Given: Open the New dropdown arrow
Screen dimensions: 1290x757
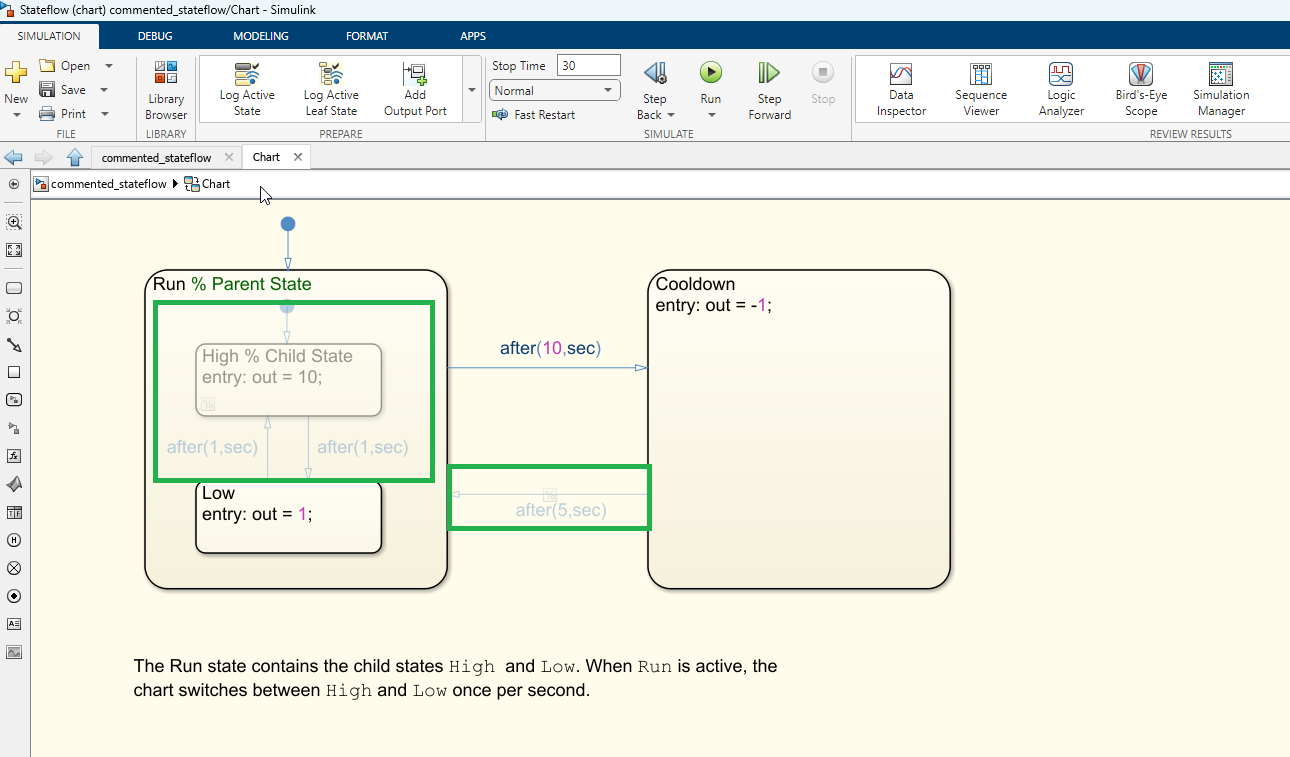Looking at the screenshot, I should tap(16, 115).
